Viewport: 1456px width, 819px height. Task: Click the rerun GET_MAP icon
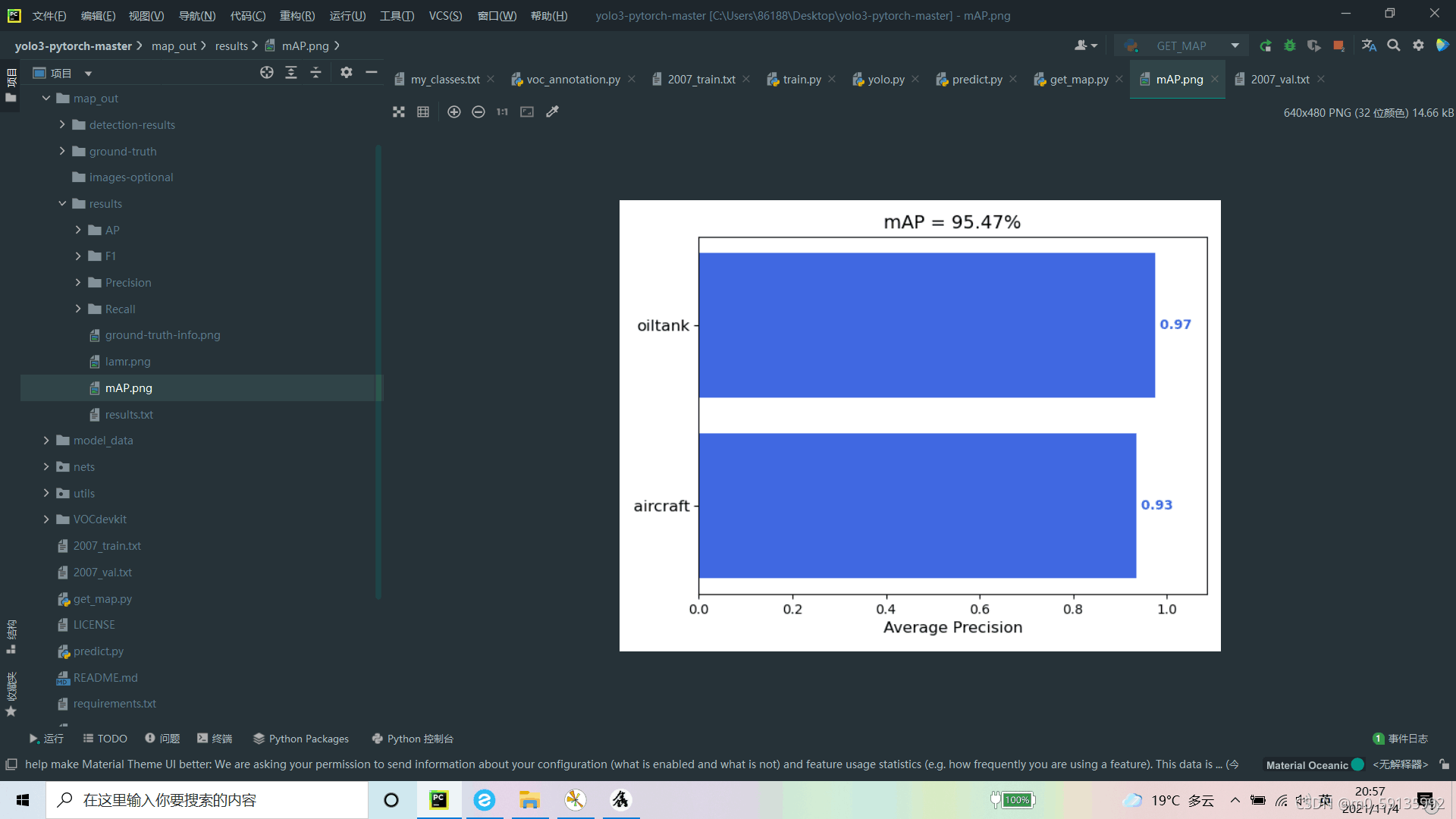click(x=1265, y=46)
